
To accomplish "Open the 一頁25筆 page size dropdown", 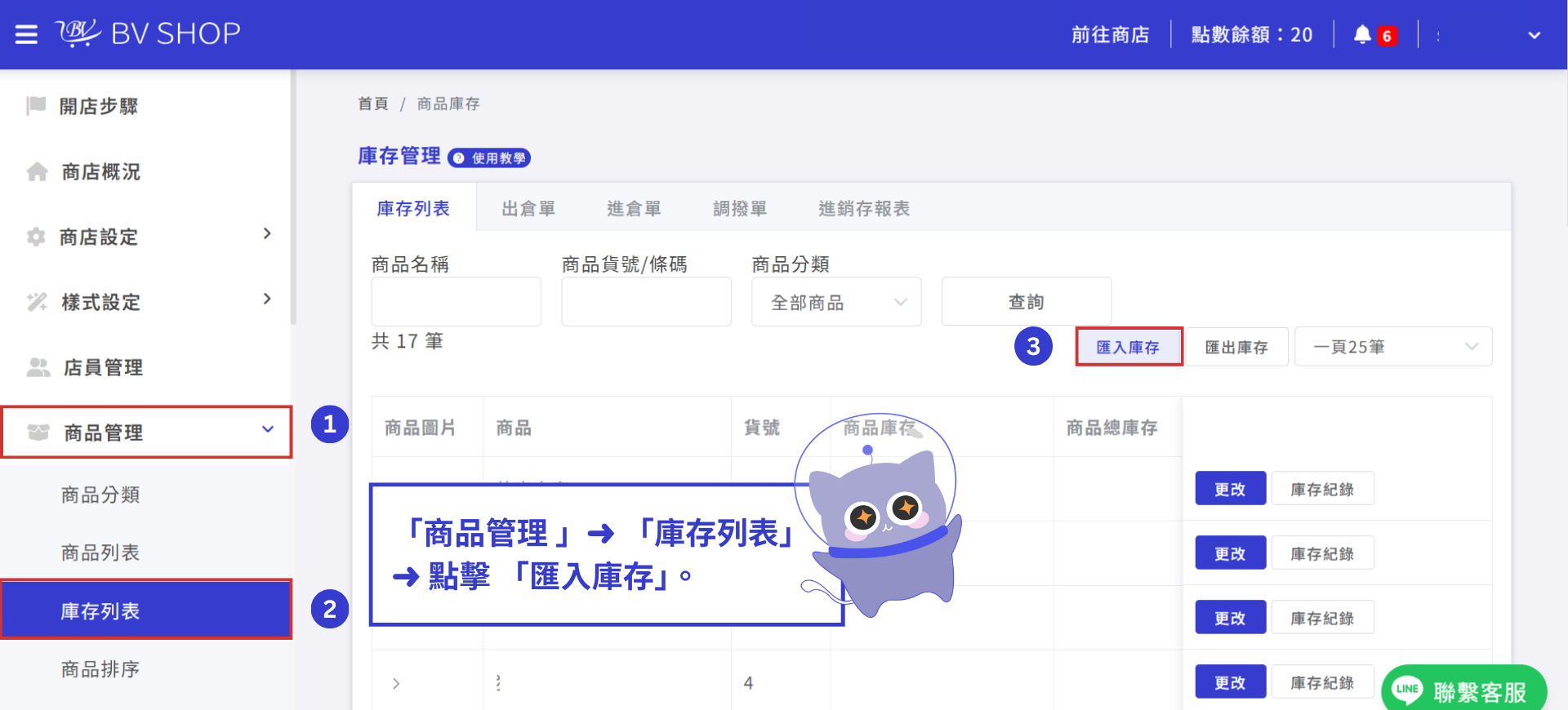I will point(1393,347).
